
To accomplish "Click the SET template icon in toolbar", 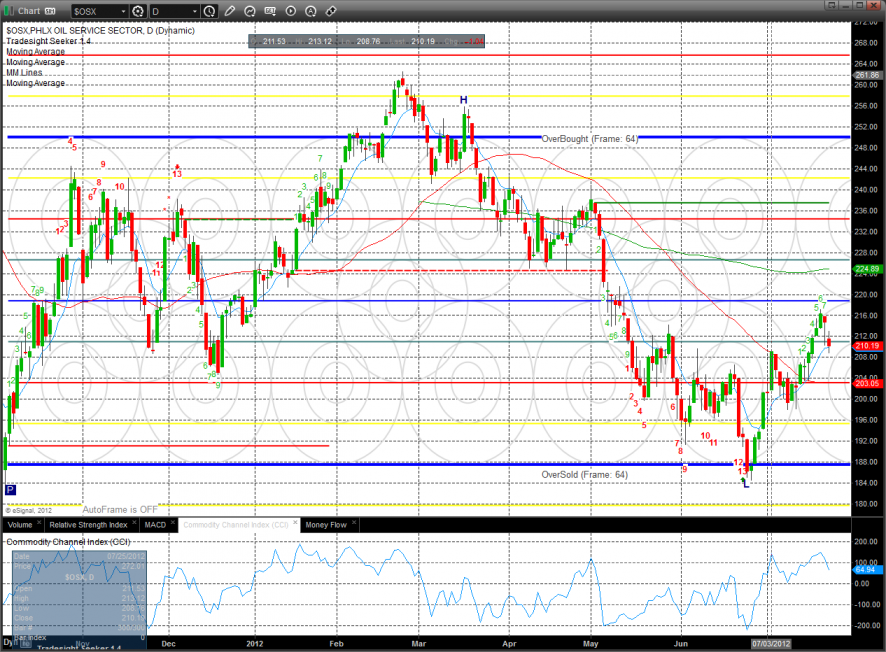I will (x=270, y=11).
